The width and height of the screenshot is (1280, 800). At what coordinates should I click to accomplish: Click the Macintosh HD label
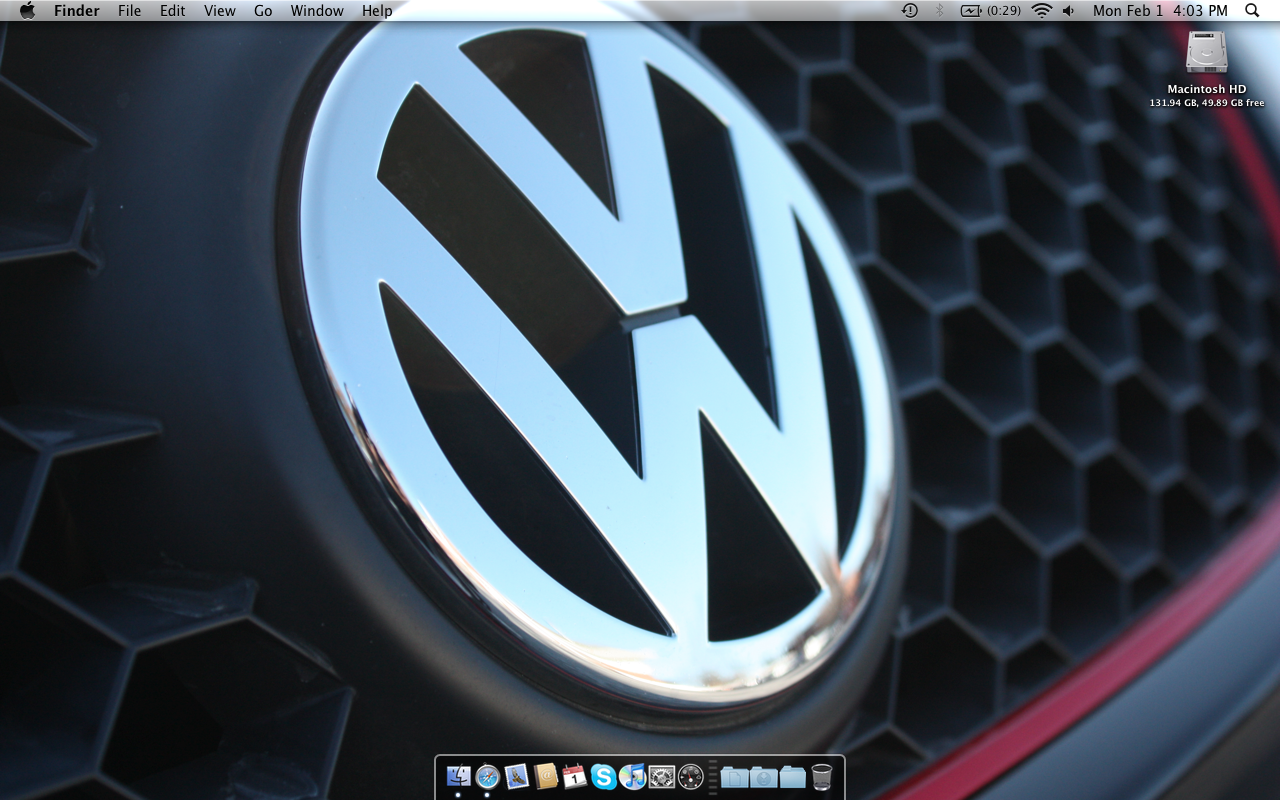[1207, 89]
